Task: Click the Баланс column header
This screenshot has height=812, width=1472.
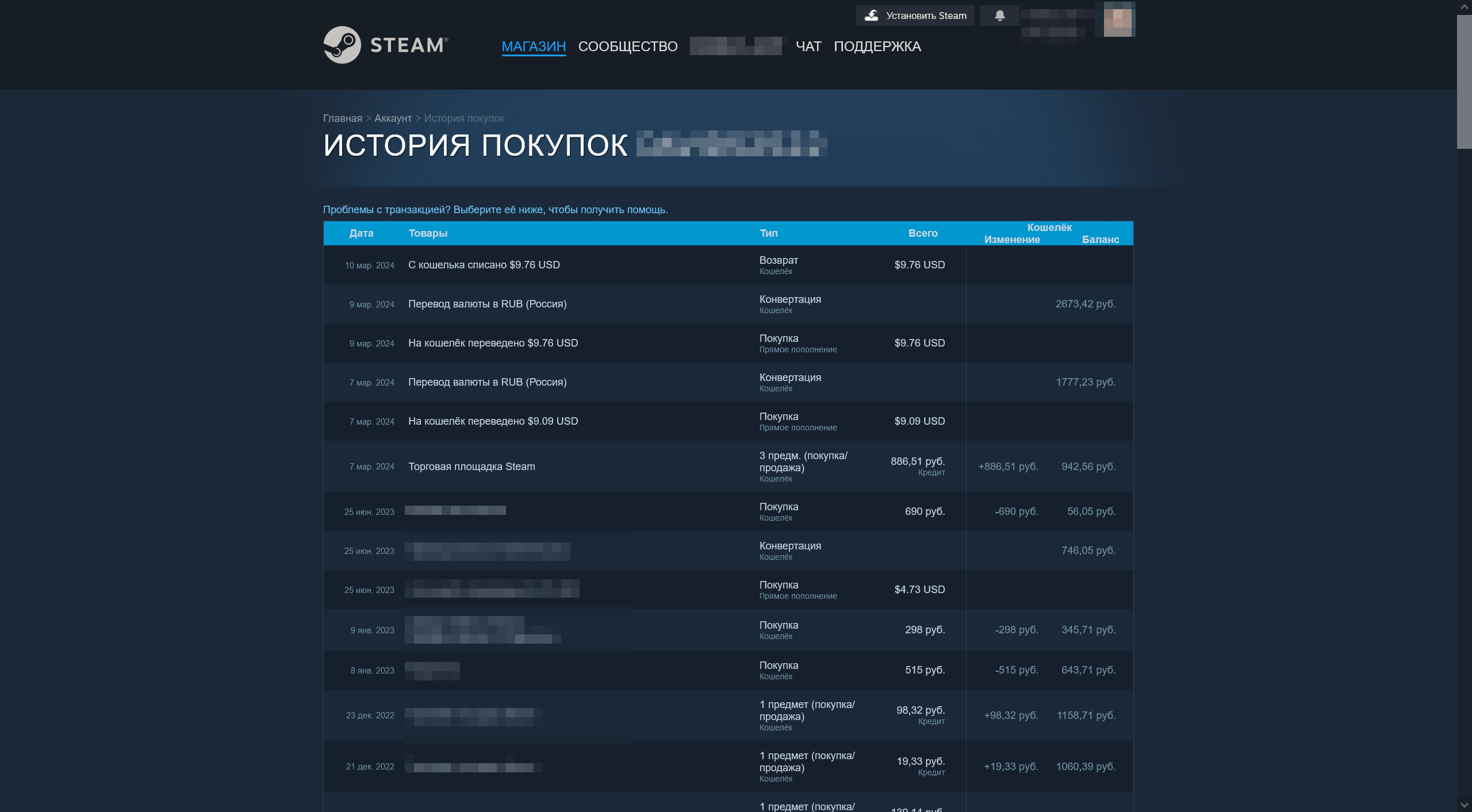Action: tap(1101, 240)
